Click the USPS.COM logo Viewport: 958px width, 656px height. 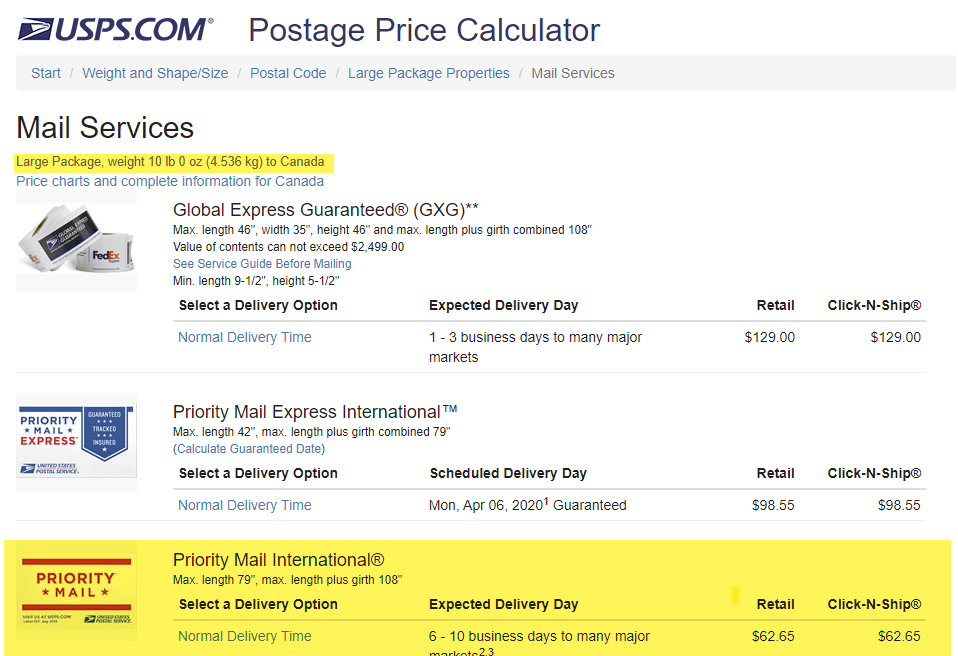[116, 29]
